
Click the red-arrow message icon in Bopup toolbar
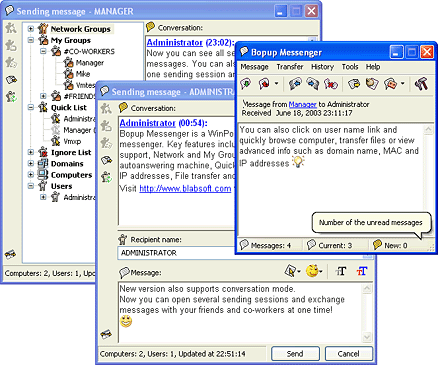pyautogui.click(x=265, y=84)
